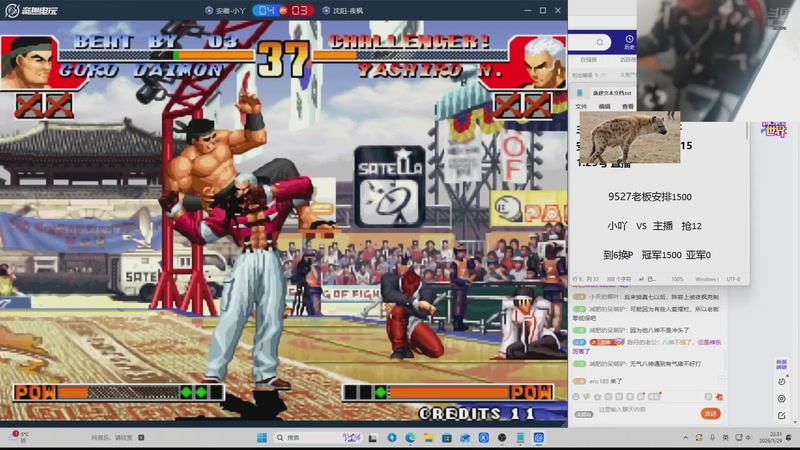The image size is (800, 450).
Task: Click the character count in Notepad status bar
Action: (x=618, y=279)
